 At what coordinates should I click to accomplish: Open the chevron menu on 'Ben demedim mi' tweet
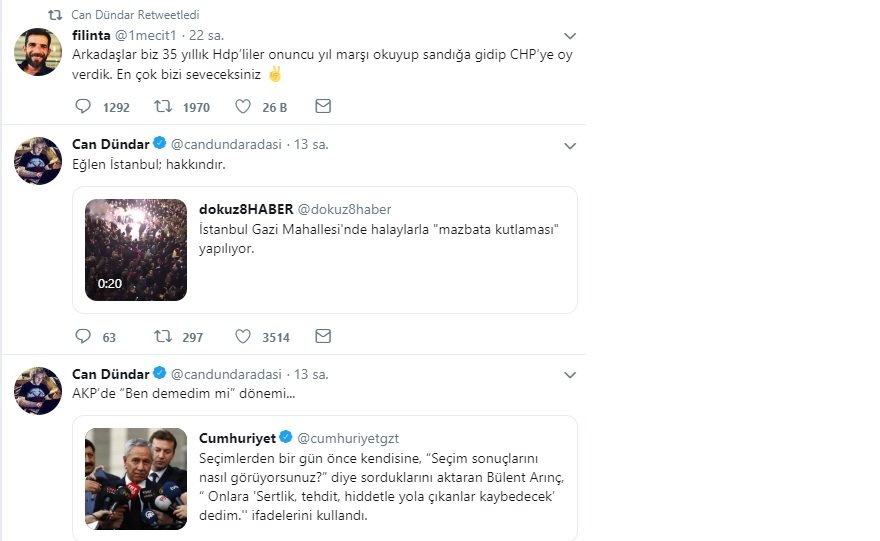(x=570, y=375)
